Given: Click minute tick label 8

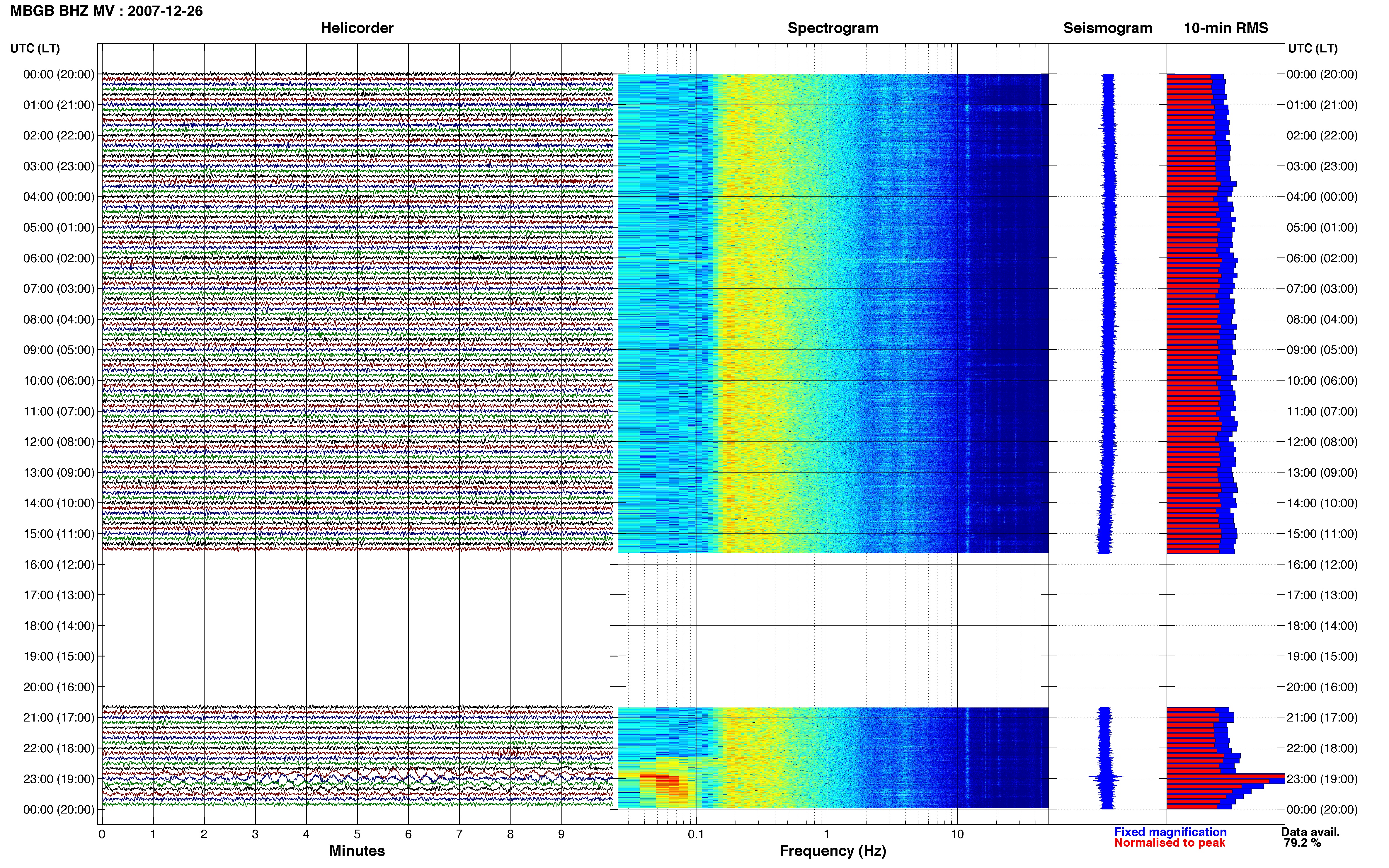Looking at the screenshot, I should pos(510,835).
